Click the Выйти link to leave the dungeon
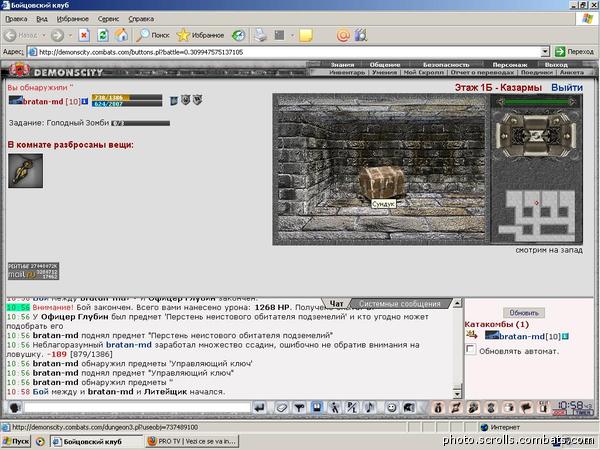 point(567,88)
